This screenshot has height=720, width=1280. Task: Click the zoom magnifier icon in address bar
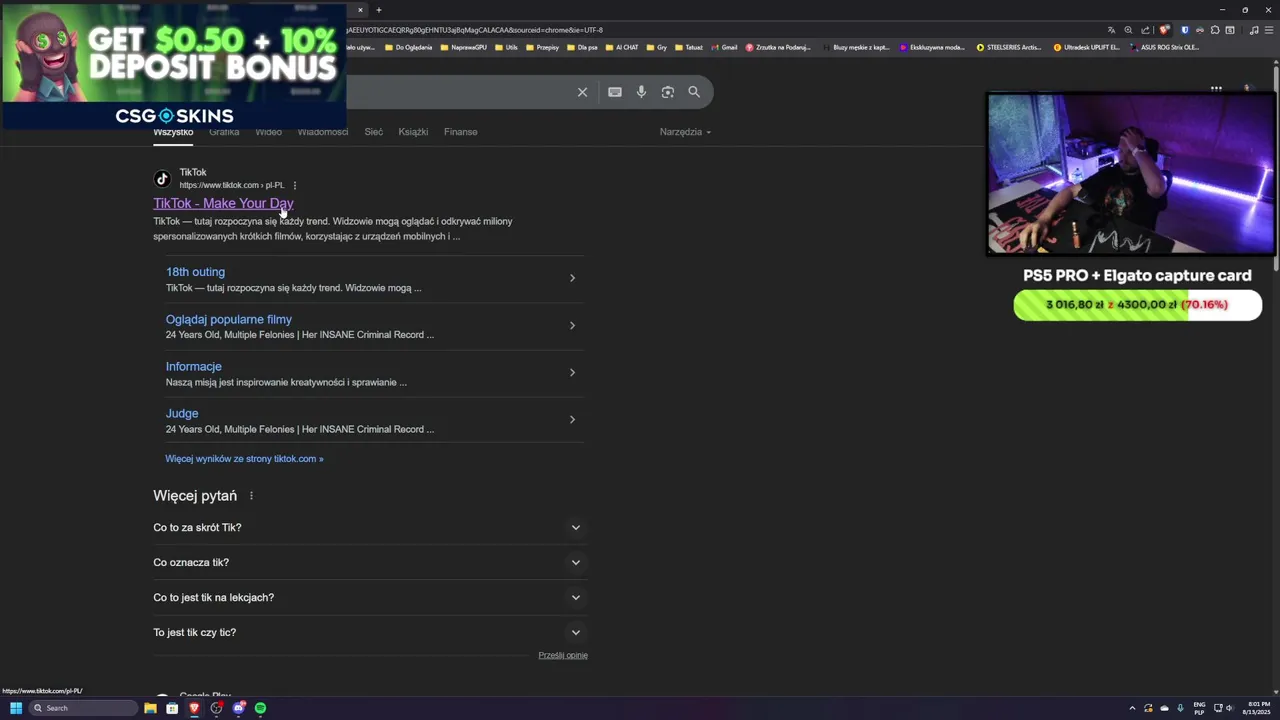click(1128, 30)
